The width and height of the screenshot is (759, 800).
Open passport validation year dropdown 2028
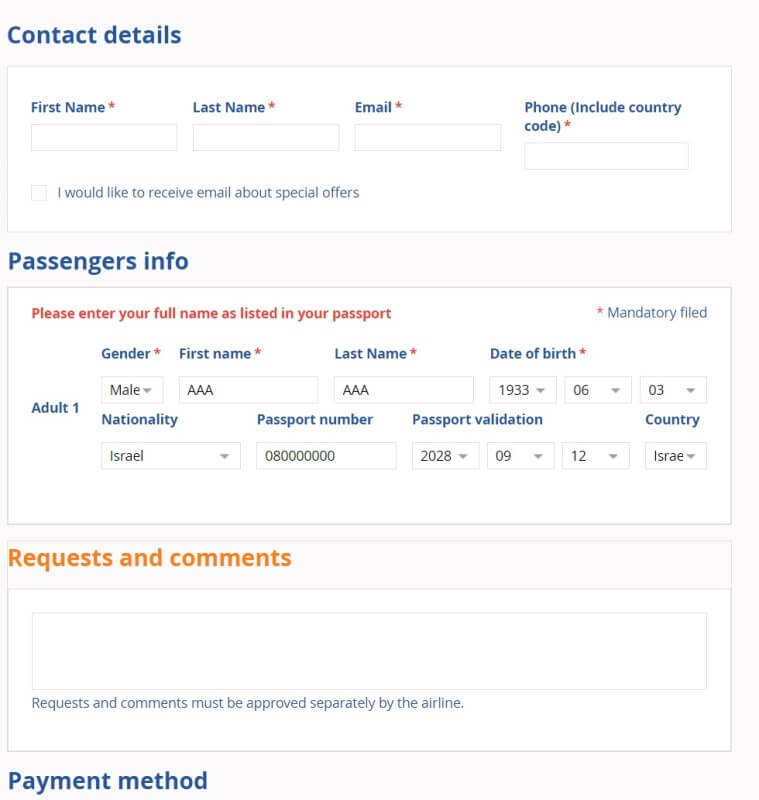pyautogui.click(x=445, y=456)
